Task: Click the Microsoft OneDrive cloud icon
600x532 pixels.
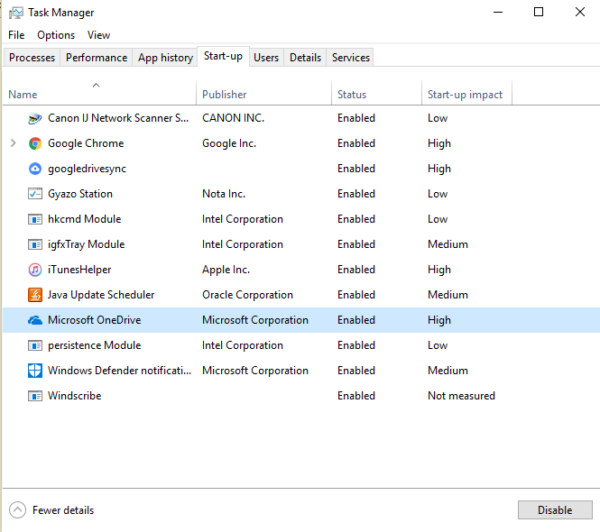Action: tap(35, 320)
